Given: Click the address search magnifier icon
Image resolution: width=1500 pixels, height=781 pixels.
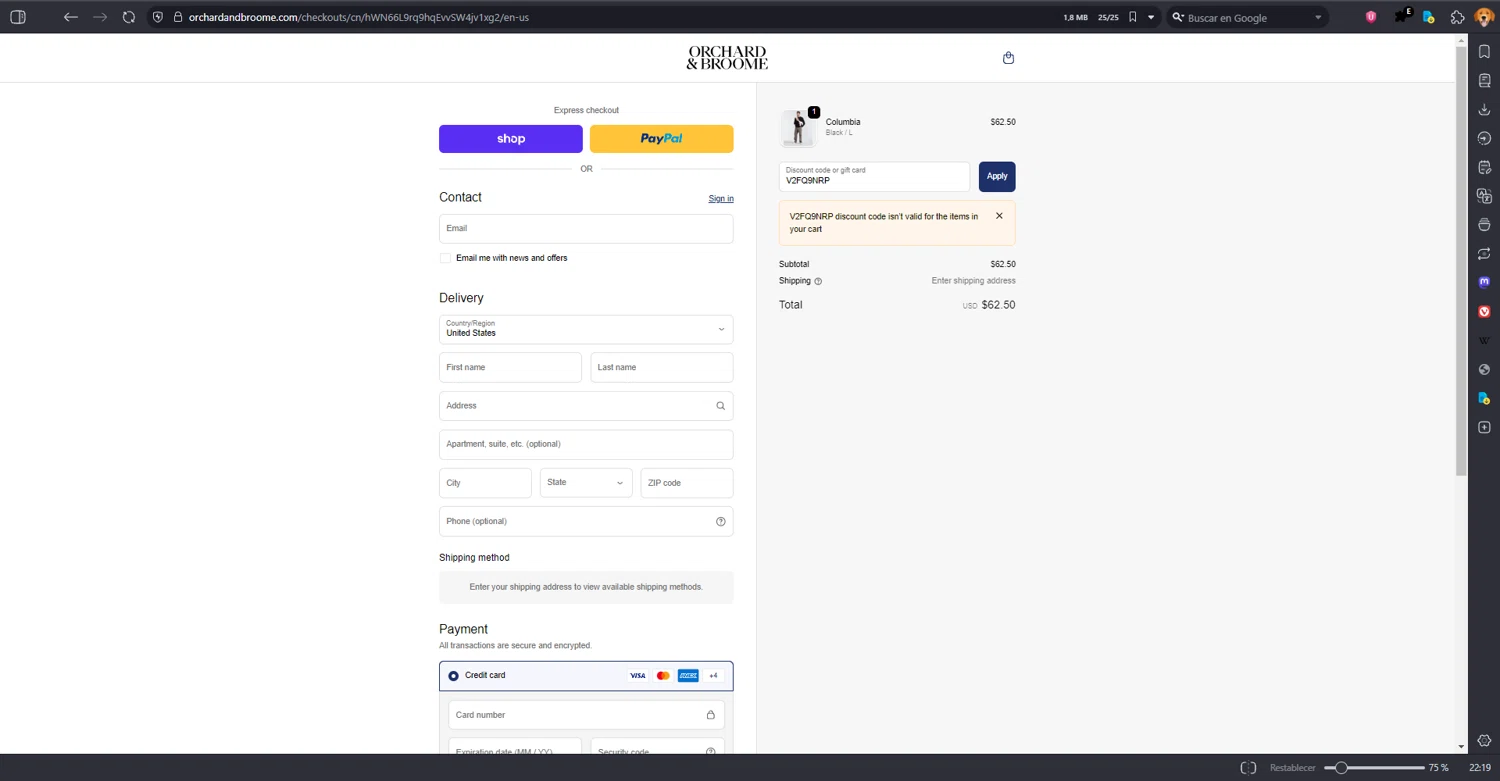Looking at the screenshot, I should click(x=720, y=406).
